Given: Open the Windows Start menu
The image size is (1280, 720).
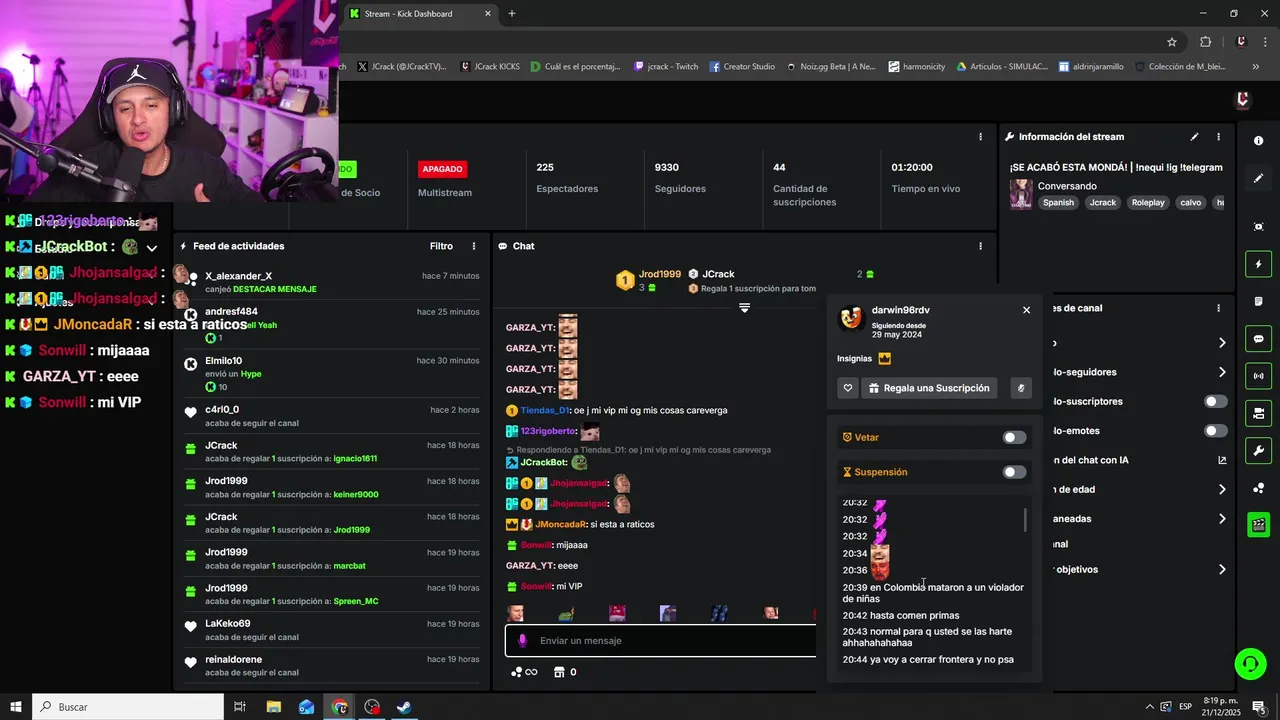Looking at the screenshot, I should coord(16,707).
